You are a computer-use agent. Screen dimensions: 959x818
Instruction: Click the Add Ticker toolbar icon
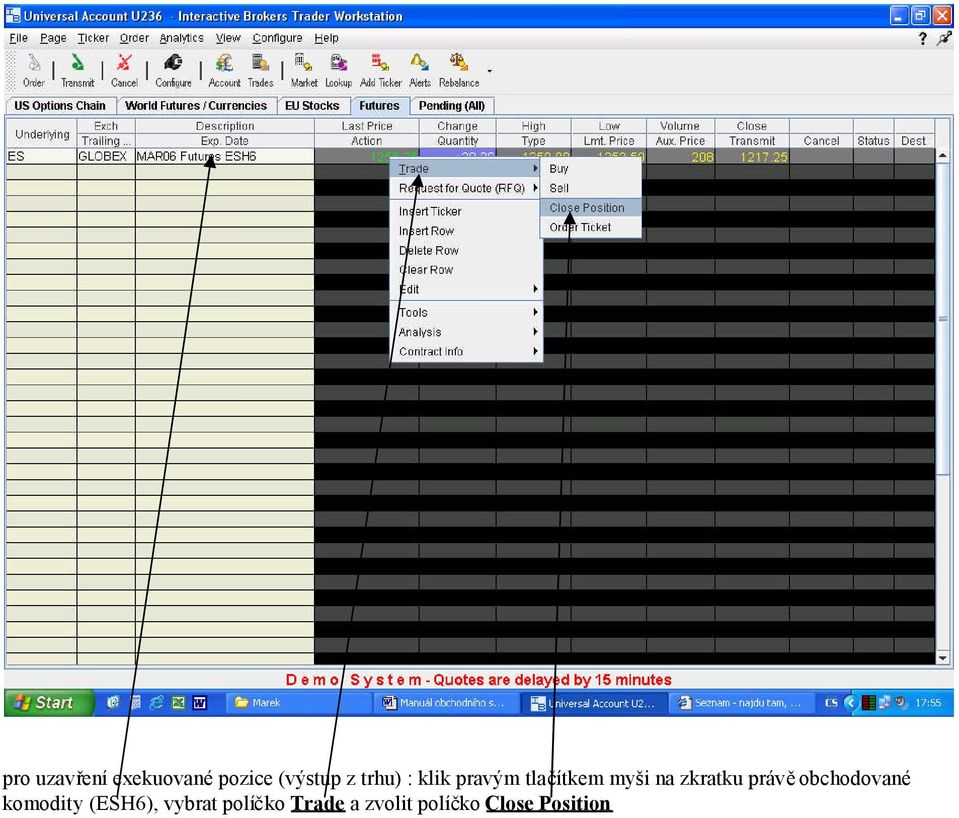(380, 70)
